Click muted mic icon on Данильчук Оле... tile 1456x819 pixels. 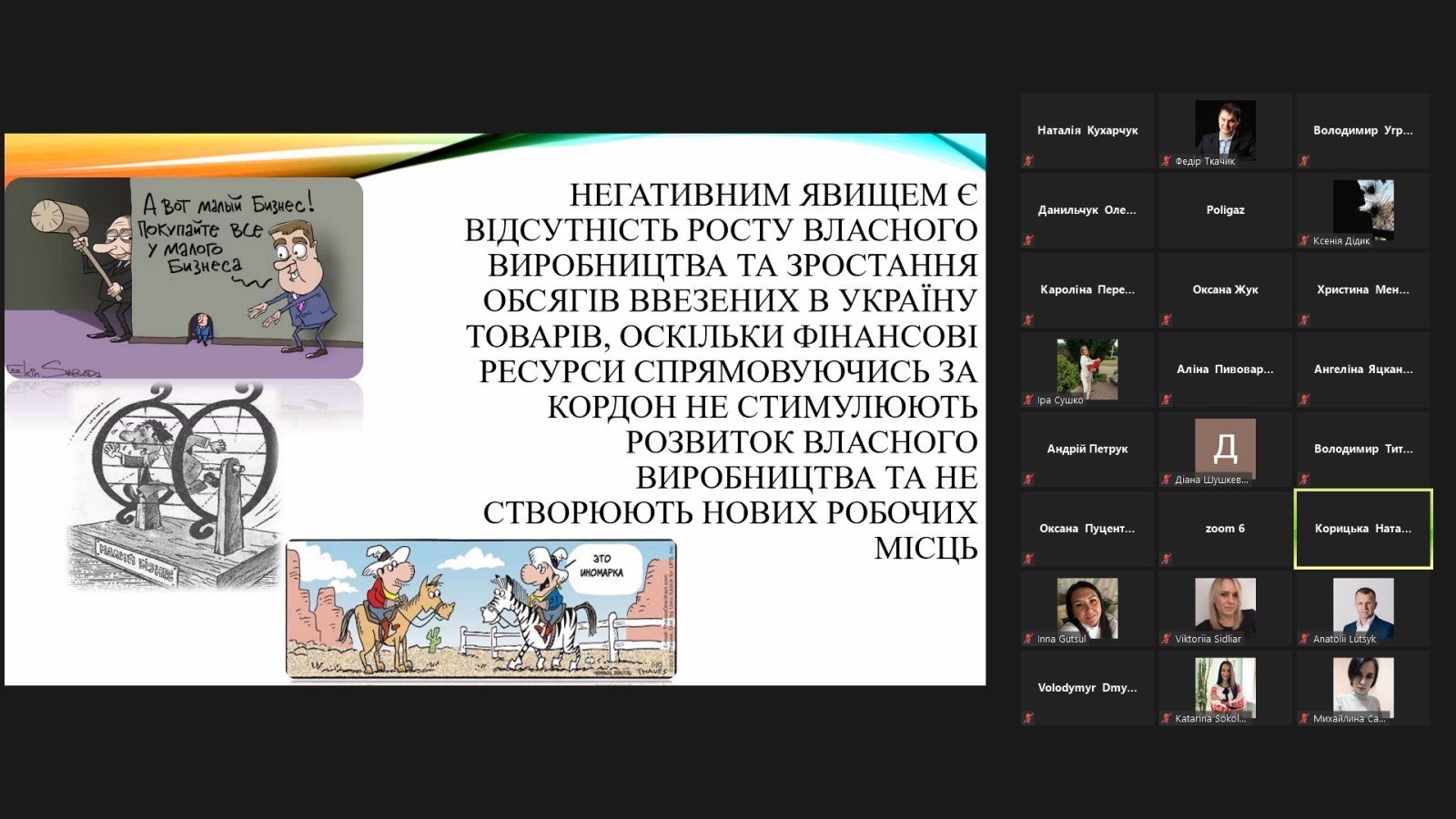(x=1028, y=241)
